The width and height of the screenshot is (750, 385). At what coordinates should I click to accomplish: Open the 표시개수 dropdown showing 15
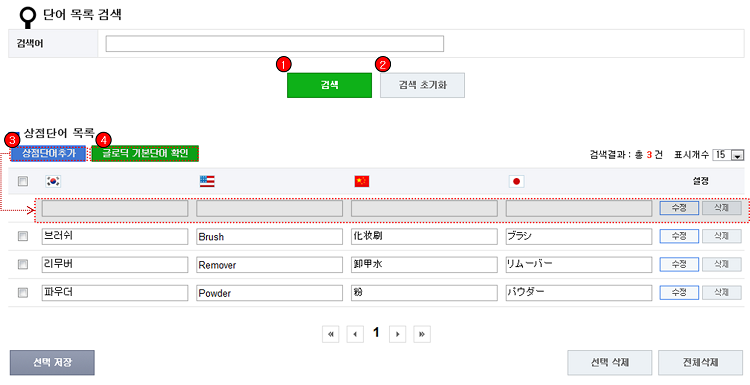pyautogui.click(x=728, y=154)
